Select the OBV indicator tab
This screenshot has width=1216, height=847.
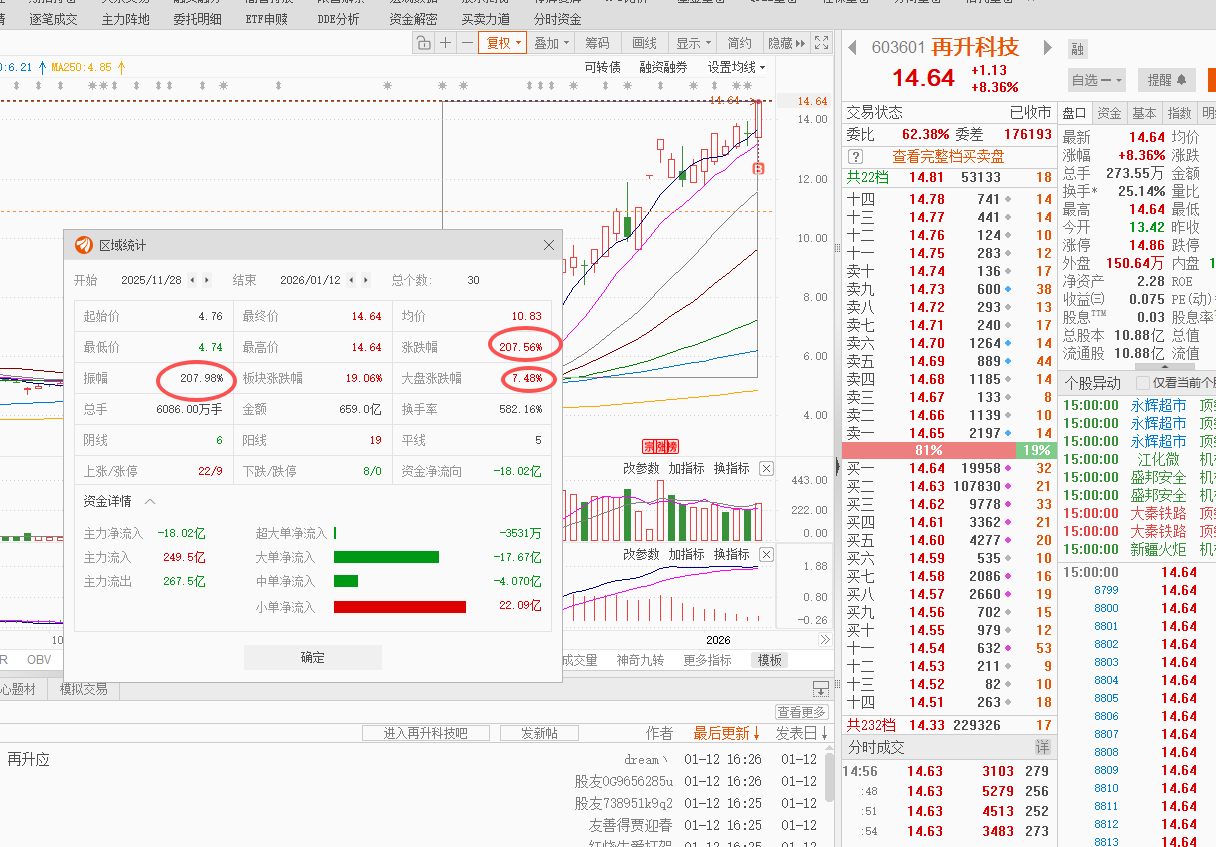[x=39, y=660]
